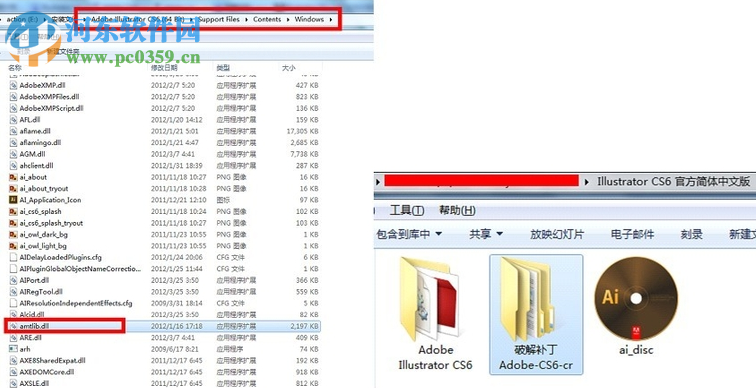Select the file name AIResolutionIndependentEffects.cfg
Viewport: 756px width, 388px height.
tap(76, 304)
